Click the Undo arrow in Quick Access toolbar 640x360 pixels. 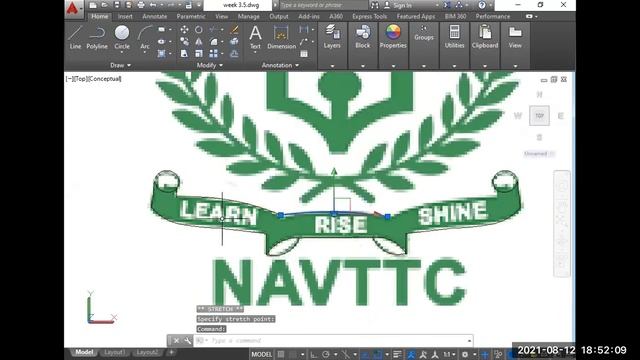pyautogui.click(x=153, y=5)
